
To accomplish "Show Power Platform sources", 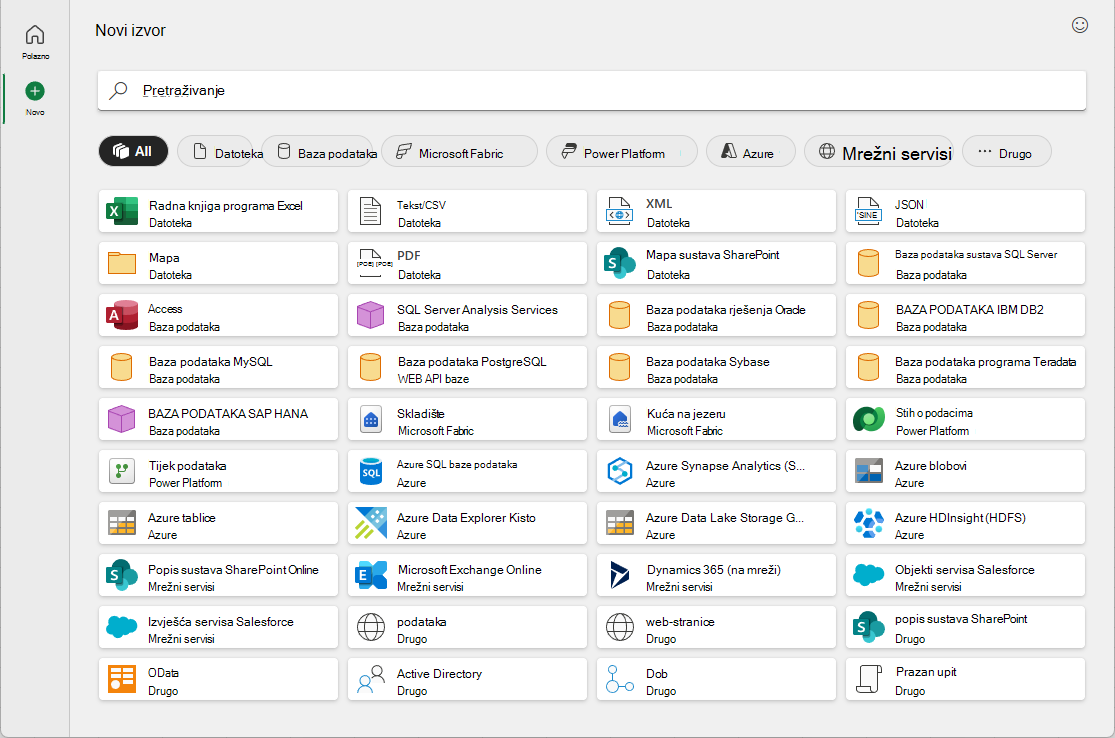I will (x=621, y=151).
